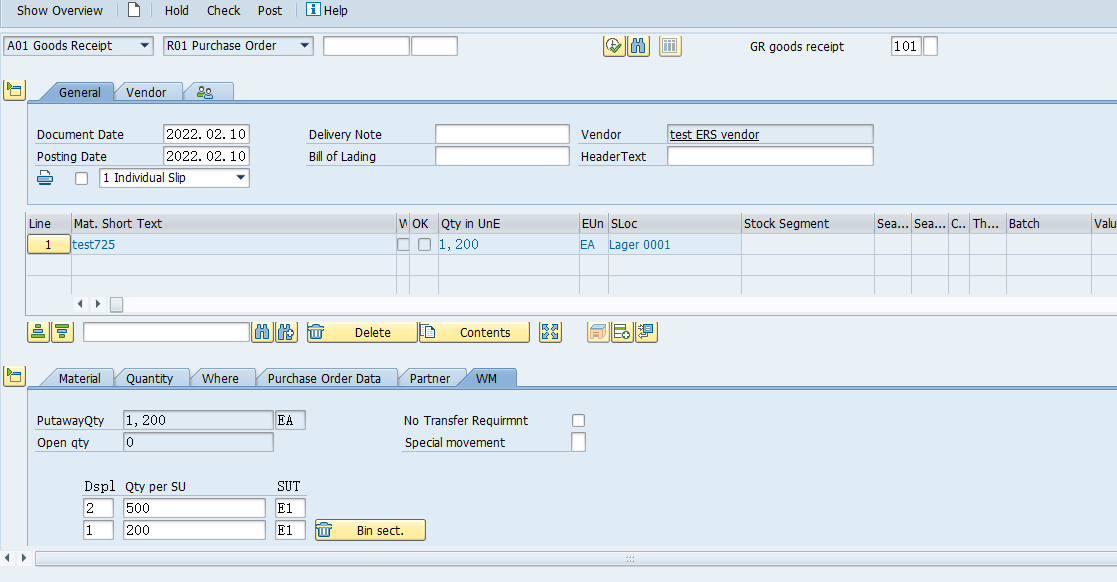Enable the Special movement checkbox
This screenshot has width=1117, height=582.
(578, 442)
